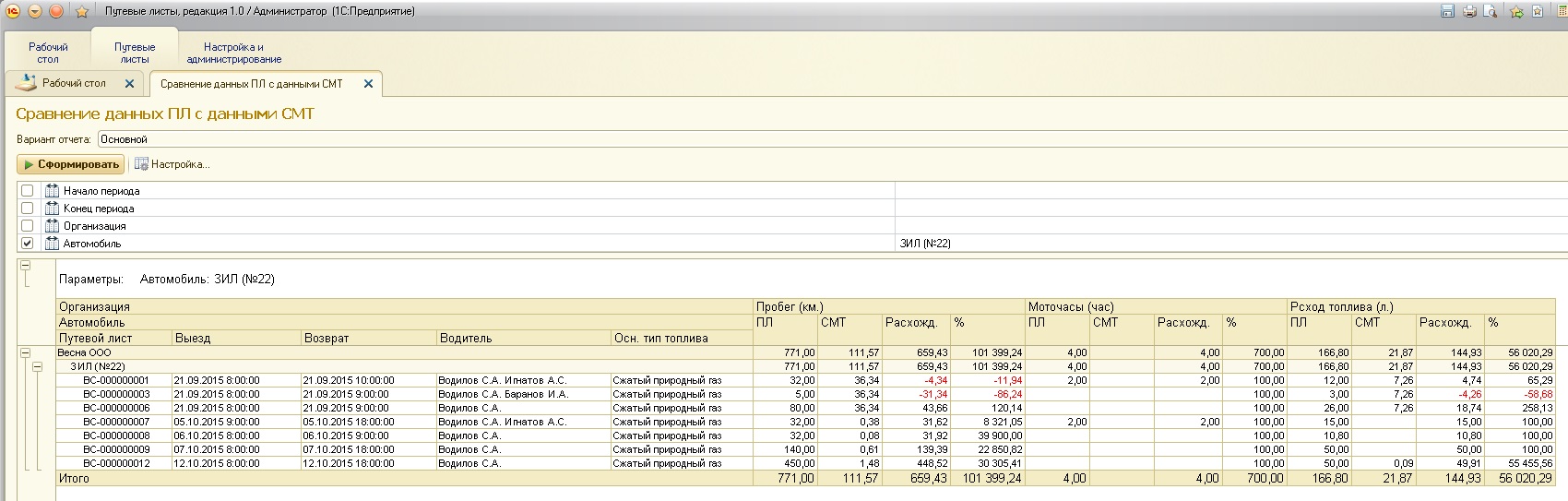Uncheck the Автомобиль filter checkbox
The width and height of the screenshot is (1568, 501).
click(28, 244)
